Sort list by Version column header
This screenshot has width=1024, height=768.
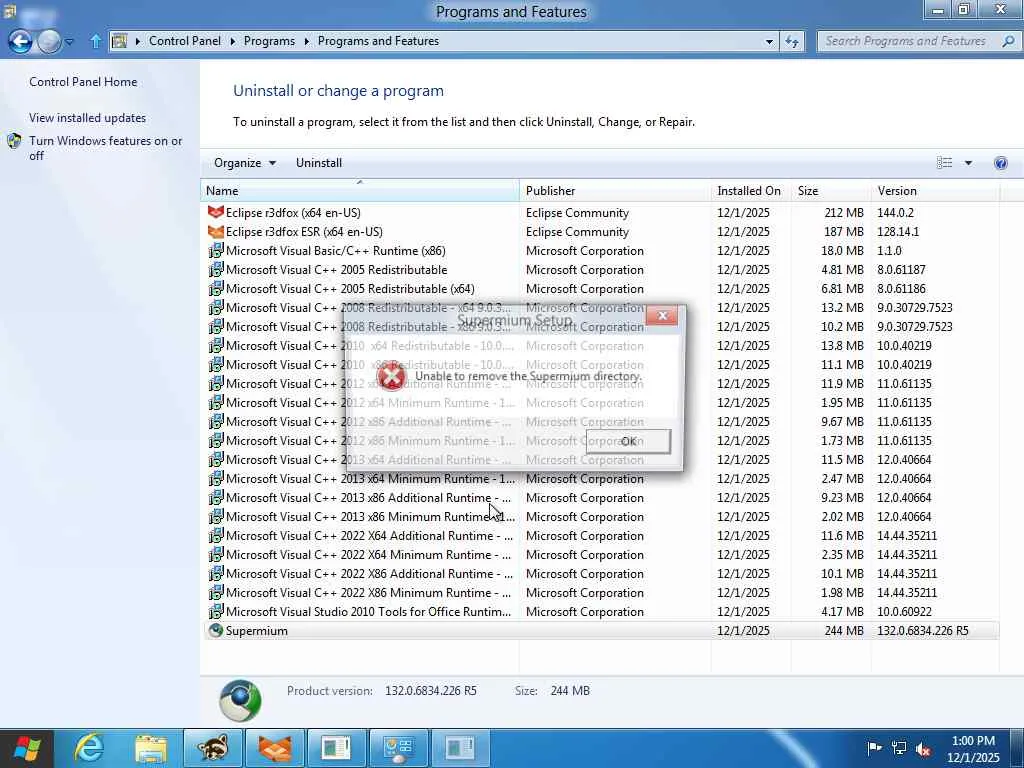point(934,191)
